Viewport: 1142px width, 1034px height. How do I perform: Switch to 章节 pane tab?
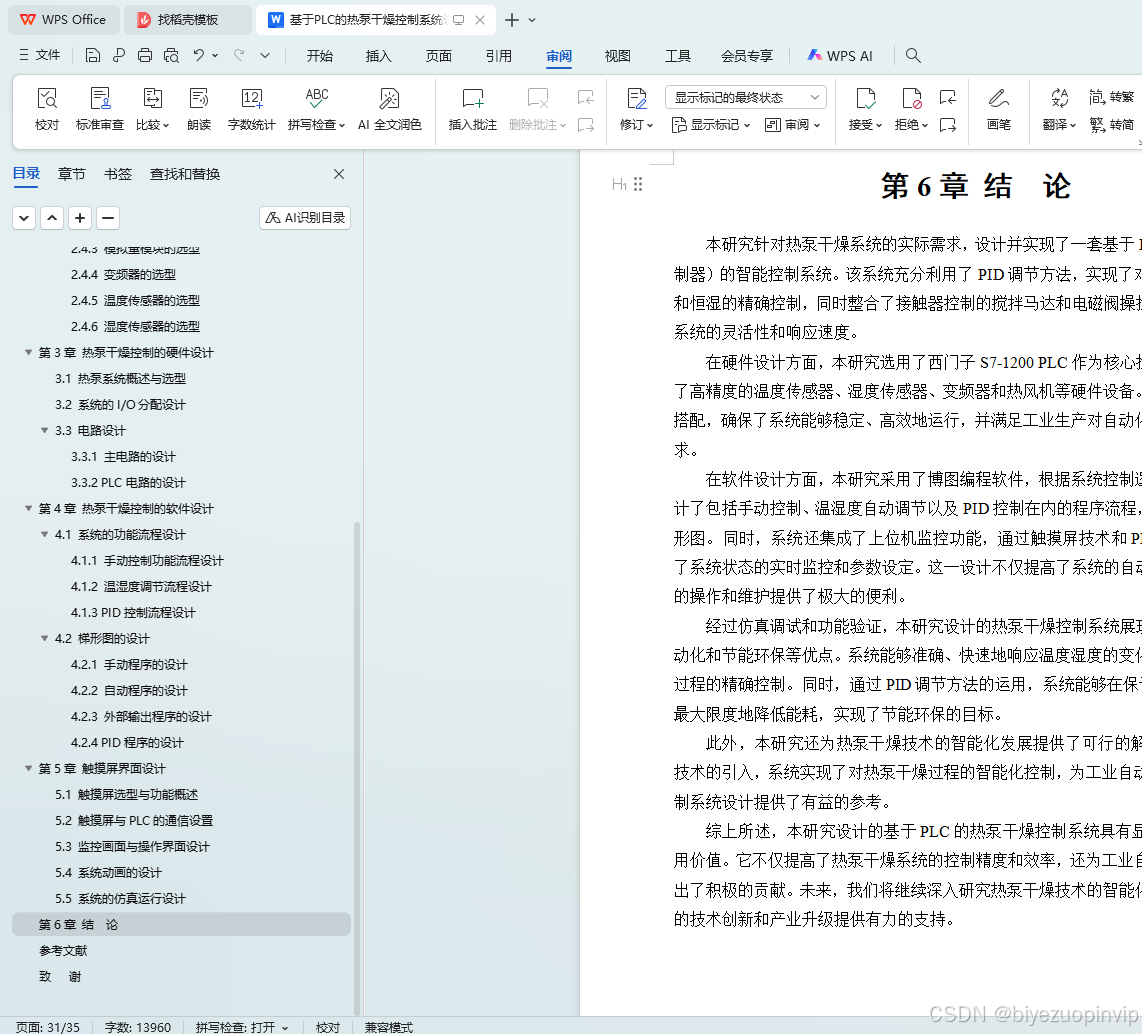click(x=71, y=174)
